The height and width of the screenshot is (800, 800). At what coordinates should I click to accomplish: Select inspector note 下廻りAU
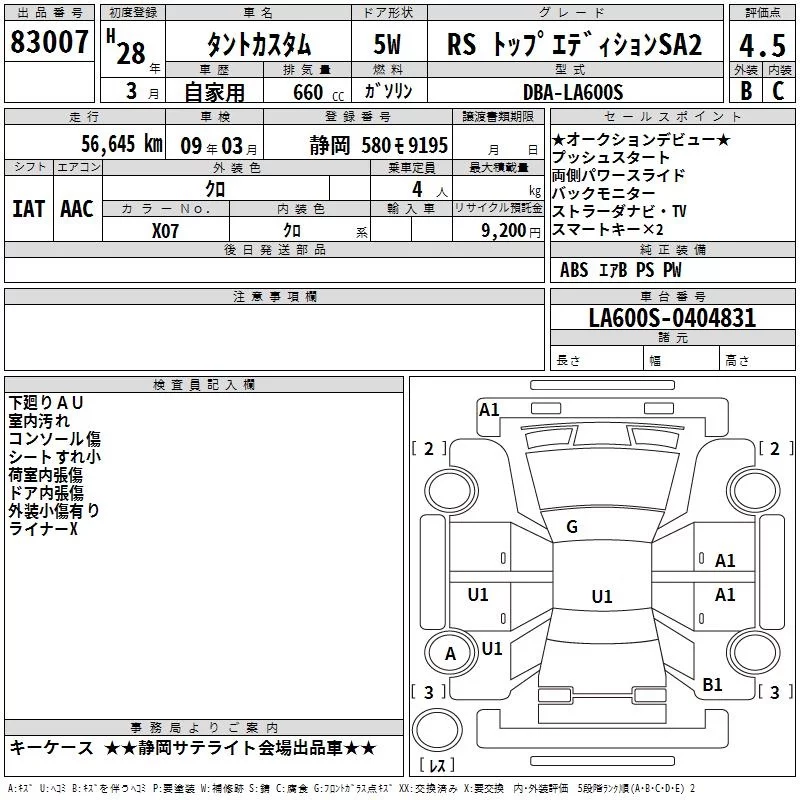(x=45, y=403)
